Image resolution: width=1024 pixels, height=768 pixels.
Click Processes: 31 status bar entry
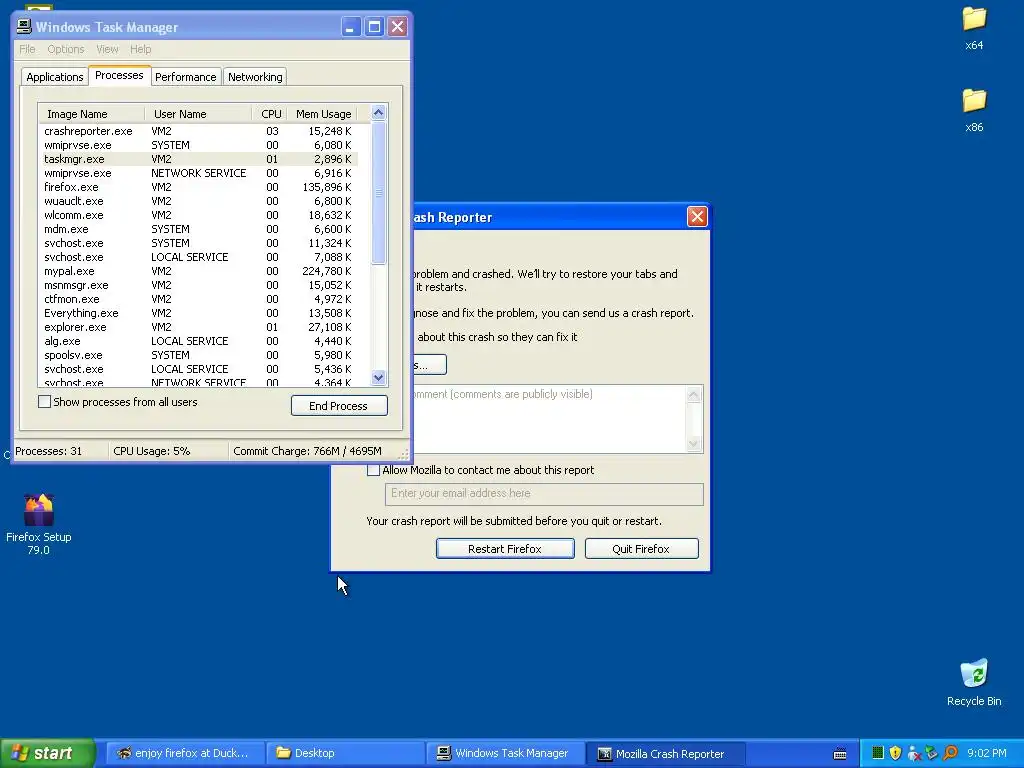tap(48, 451)
